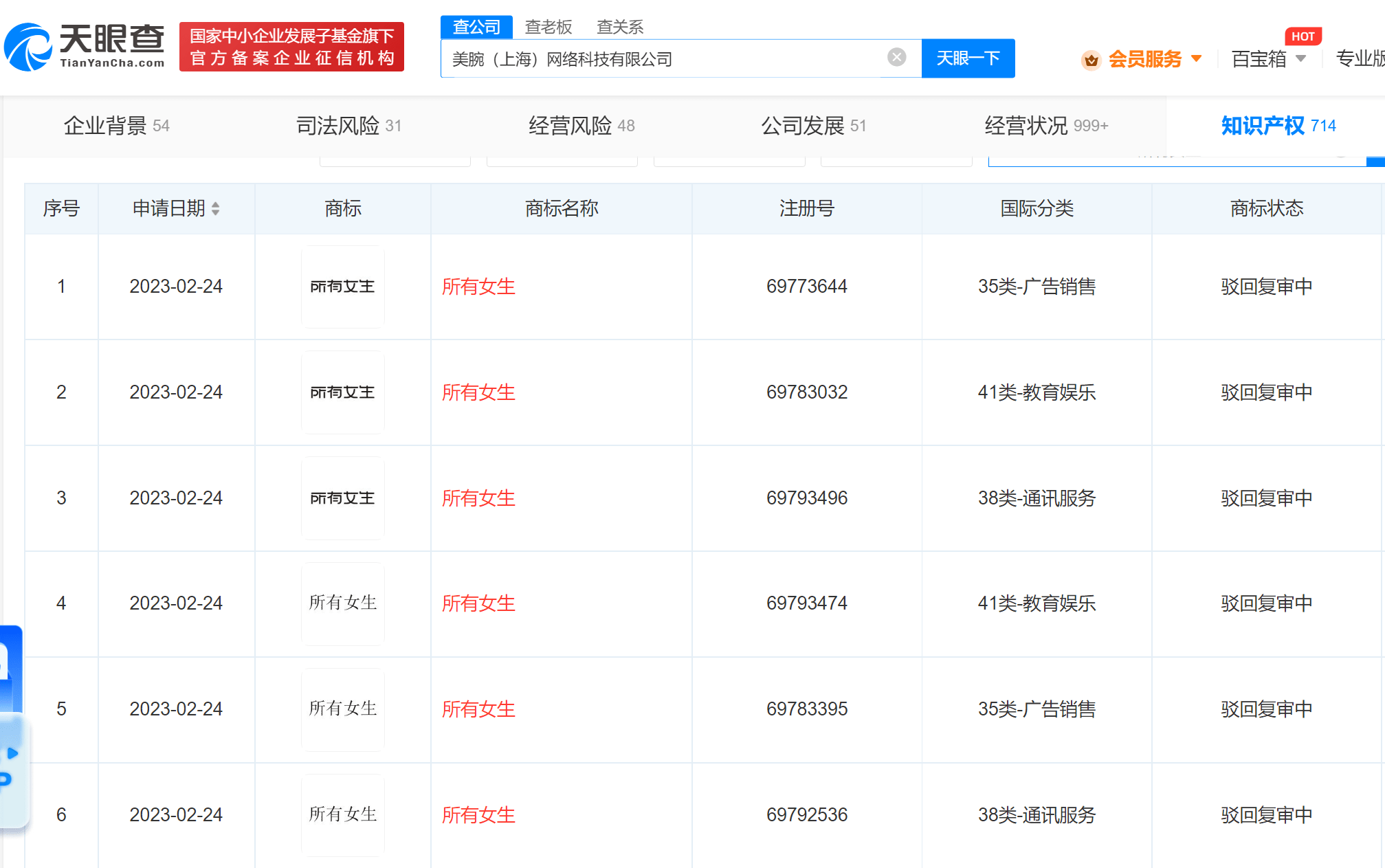Open 所有女生 link in row 6
This screenshot has width=1385, height=868.
[x=478, y=815]
